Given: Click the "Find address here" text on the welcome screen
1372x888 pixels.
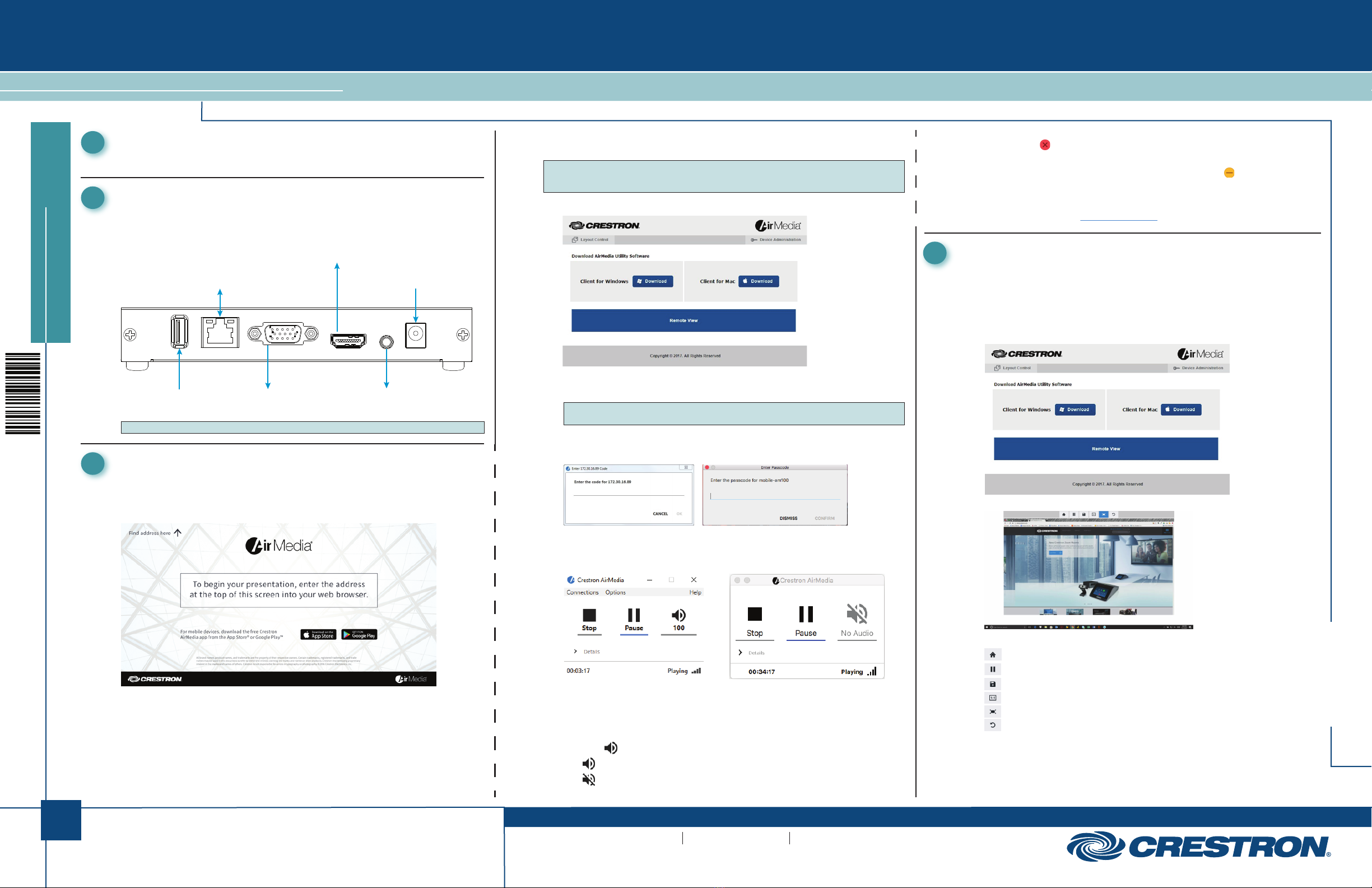Looking at the screenshot, I should pyautogui.click(x=150, y=533).
